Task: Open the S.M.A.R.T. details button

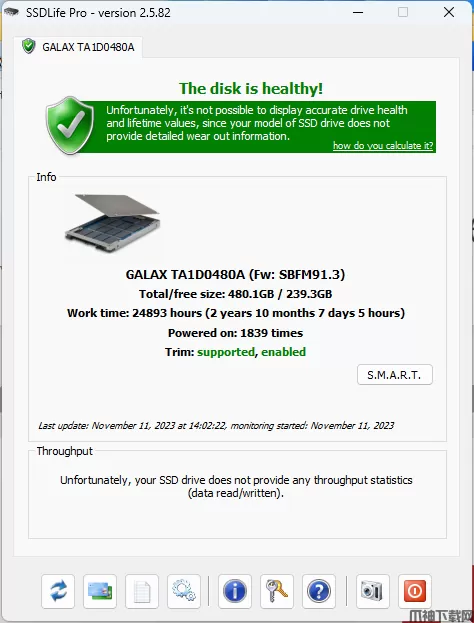Action: point(395,375)
